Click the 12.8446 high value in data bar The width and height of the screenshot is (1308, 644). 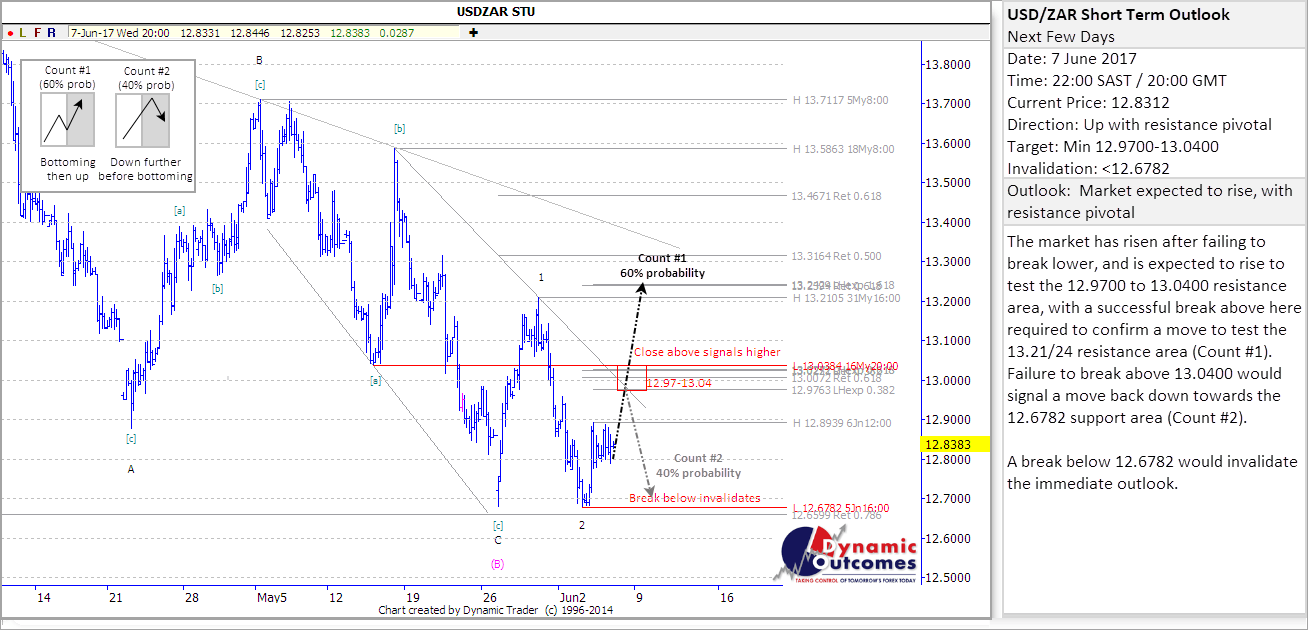[249, 32]
